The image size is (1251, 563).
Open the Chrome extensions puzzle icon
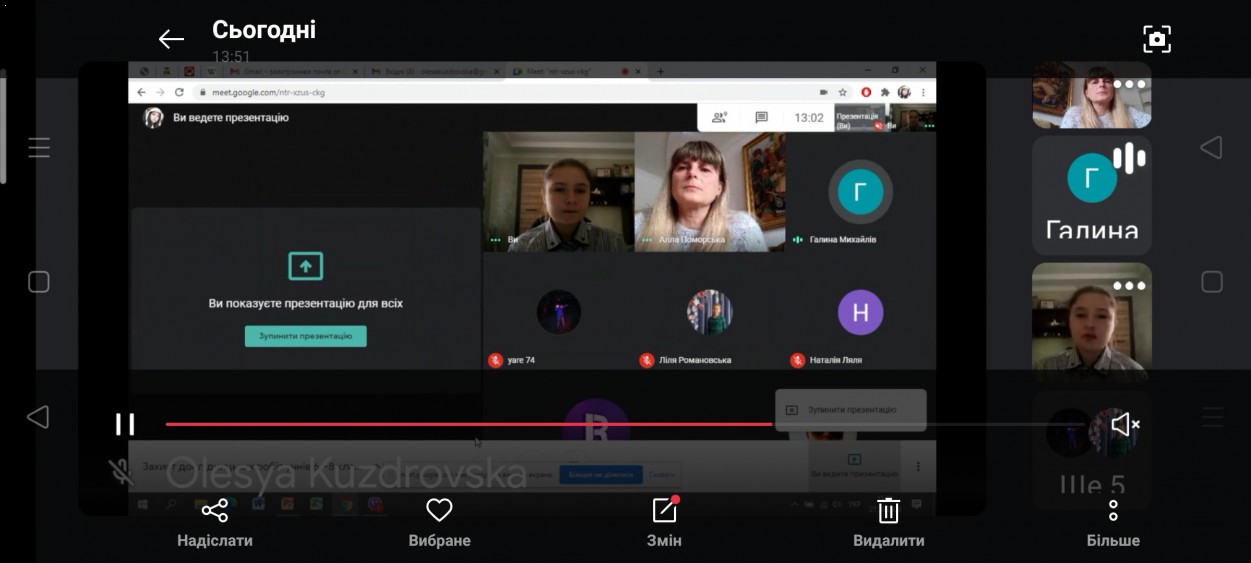tap(886, 92)
